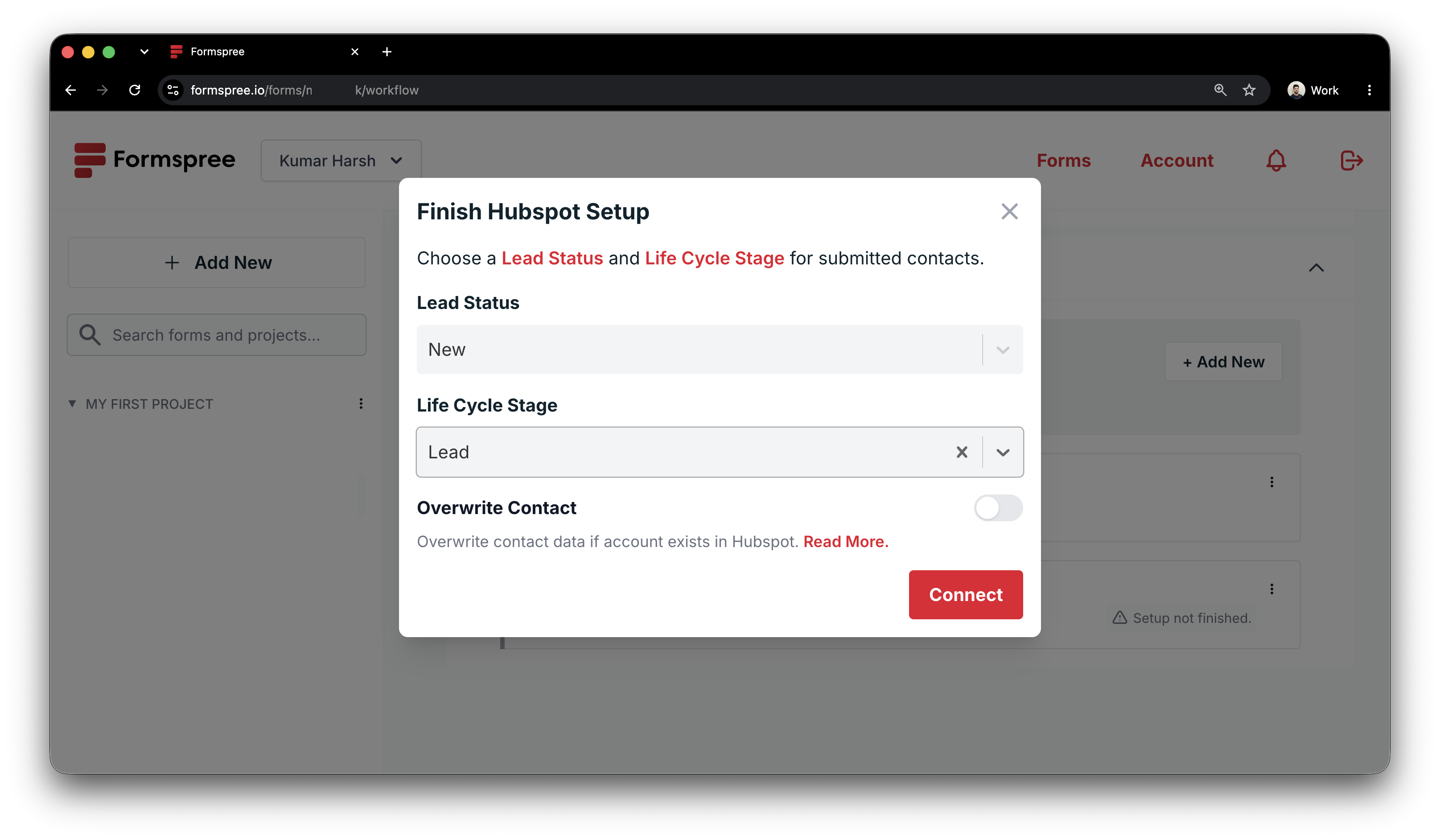Image resolution: width=1440 pixels, height=840 pixels.
Task: Open the browser zoom indicator
Action: point(1220,90)
